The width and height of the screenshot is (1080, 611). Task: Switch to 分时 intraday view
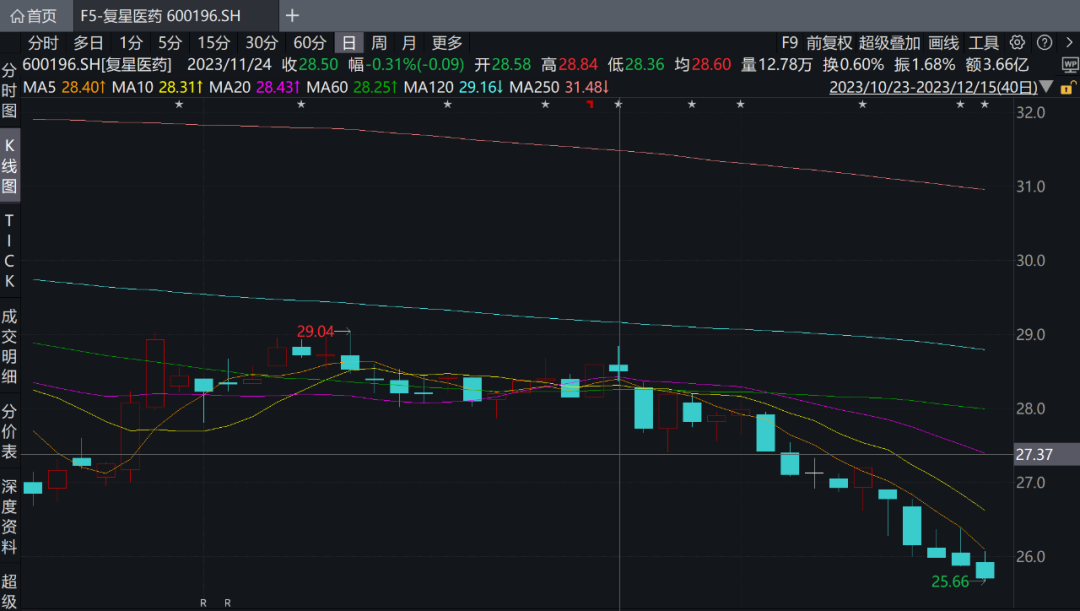(x=43, y=43)
